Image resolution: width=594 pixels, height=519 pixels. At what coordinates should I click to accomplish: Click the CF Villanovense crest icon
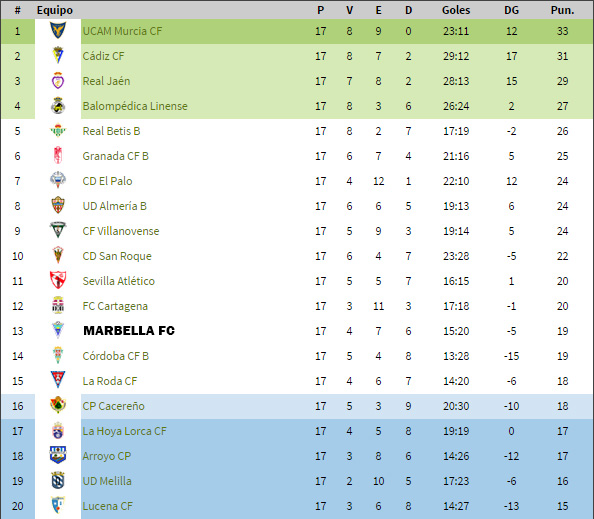pos(58,230)
